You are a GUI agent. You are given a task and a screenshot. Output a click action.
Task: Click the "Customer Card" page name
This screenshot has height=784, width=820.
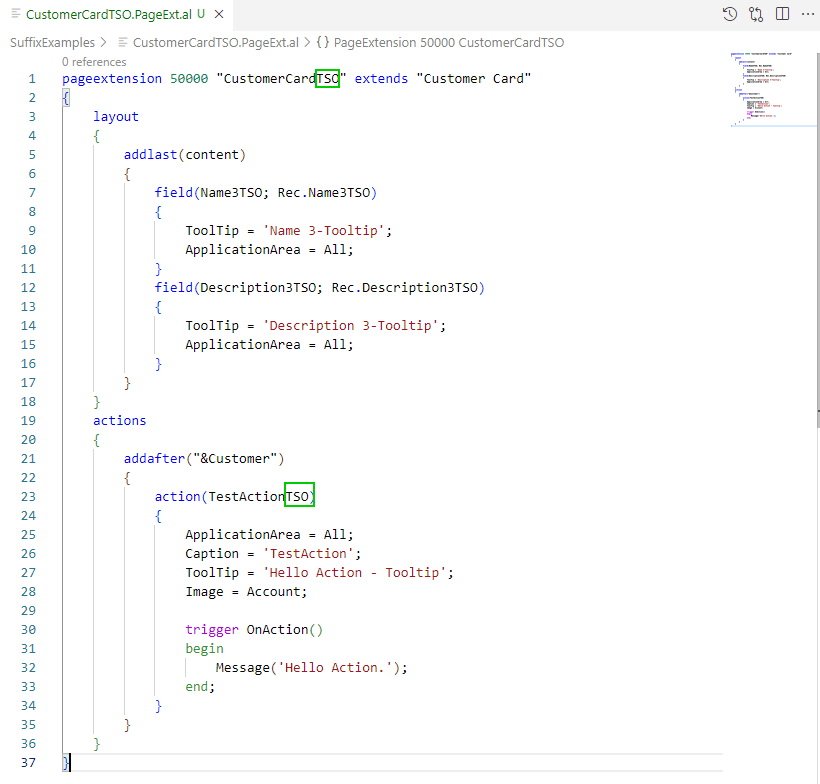(x=474, y=79)
